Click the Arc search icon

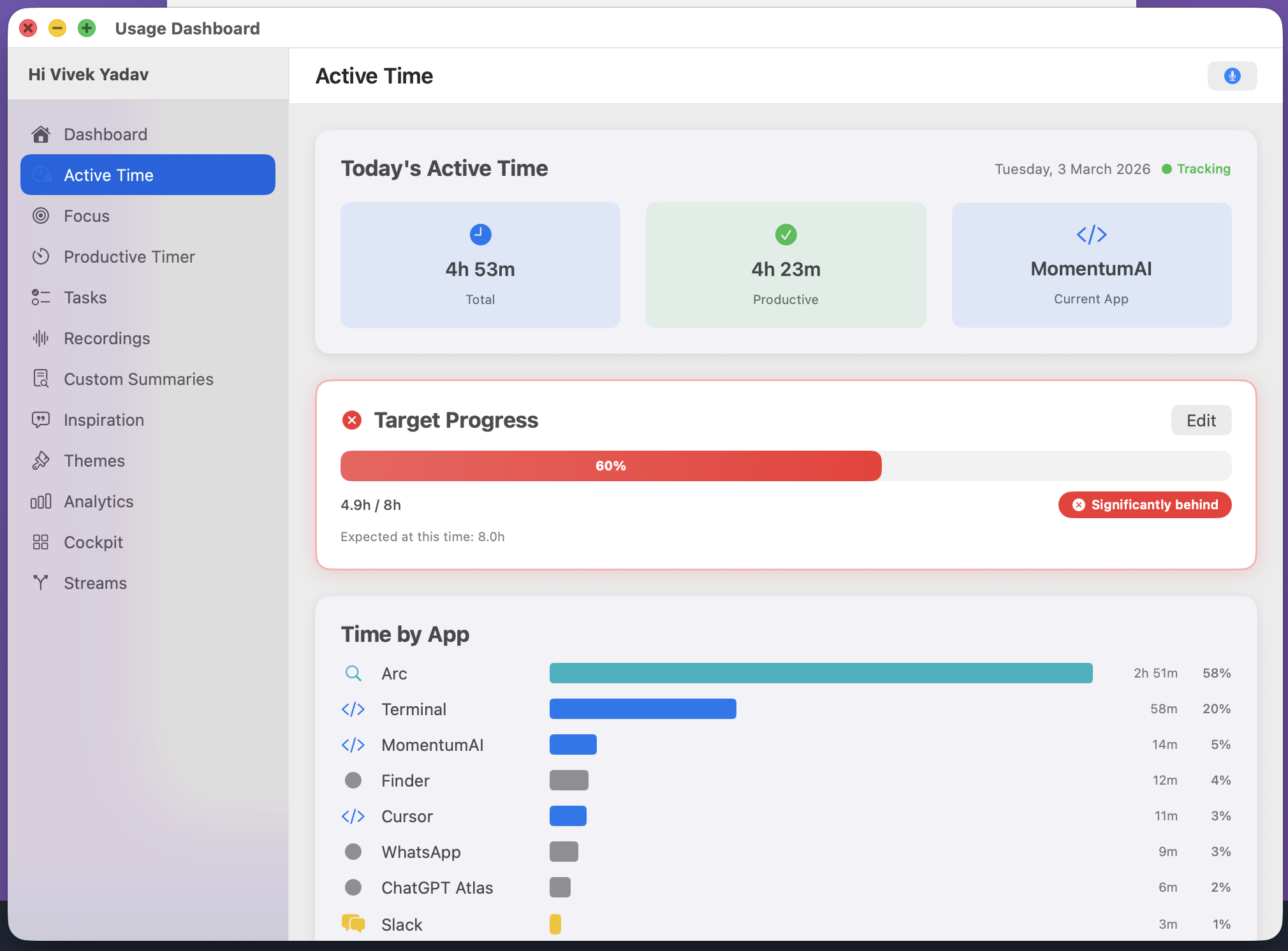(x=353, y=672)
